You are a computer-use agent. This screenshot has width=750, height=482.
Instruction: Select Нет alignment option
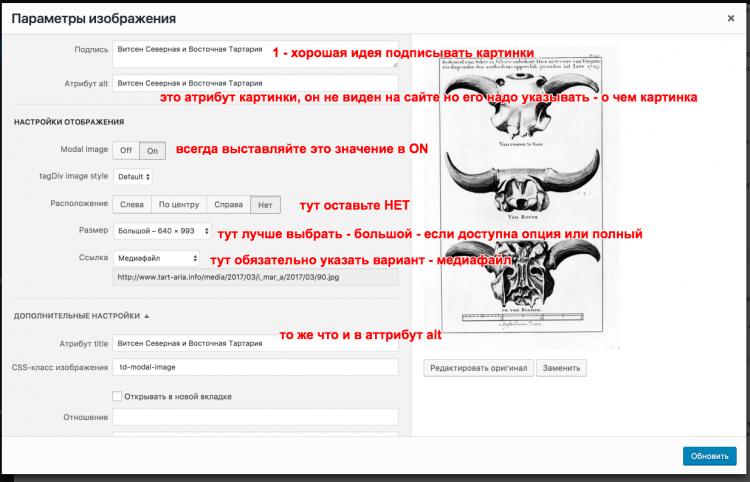tap(265, 205)
